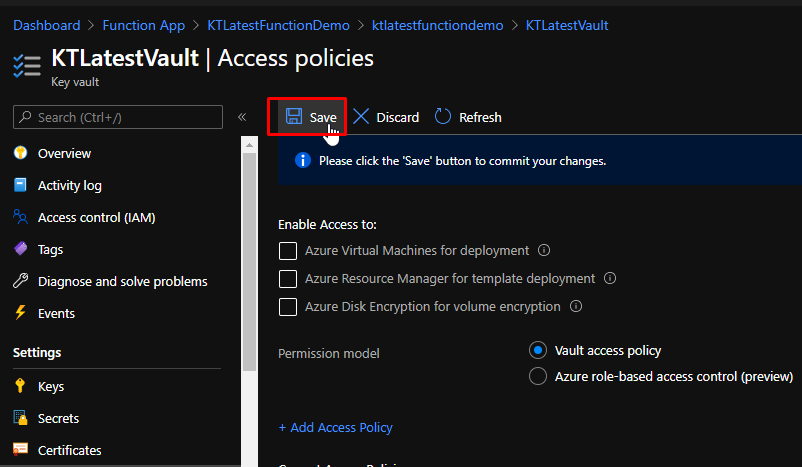Click the 'Enable Access to:' label

(x=327, y=224)
